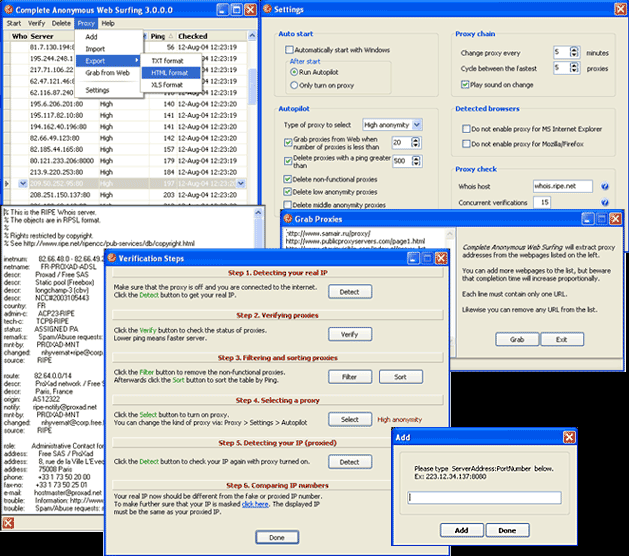The height and width of the screenshot is (556, 629).
Task: Open the dropdown arrow at left of selected row
Action: click(x=23, y=183)
